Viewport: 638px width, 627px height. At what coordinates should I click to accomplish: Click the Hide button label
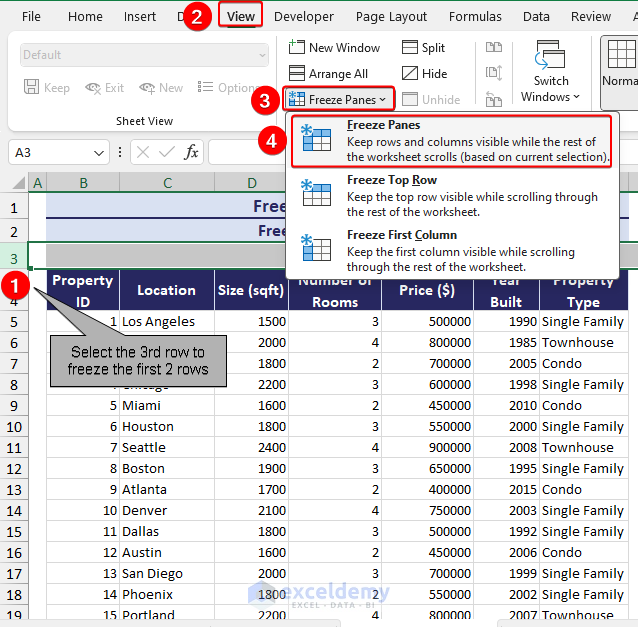[x=434, y=74]
